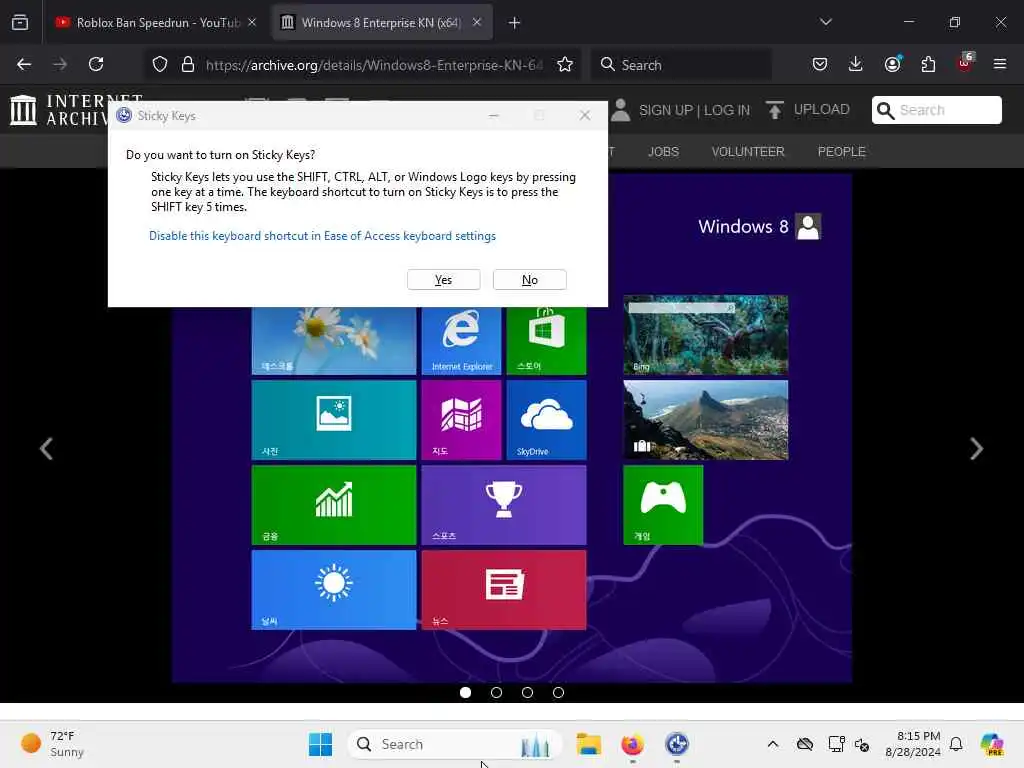Select third carousel dot
This screenshot has height=768, width=1024.
click(x=527, y=692)
